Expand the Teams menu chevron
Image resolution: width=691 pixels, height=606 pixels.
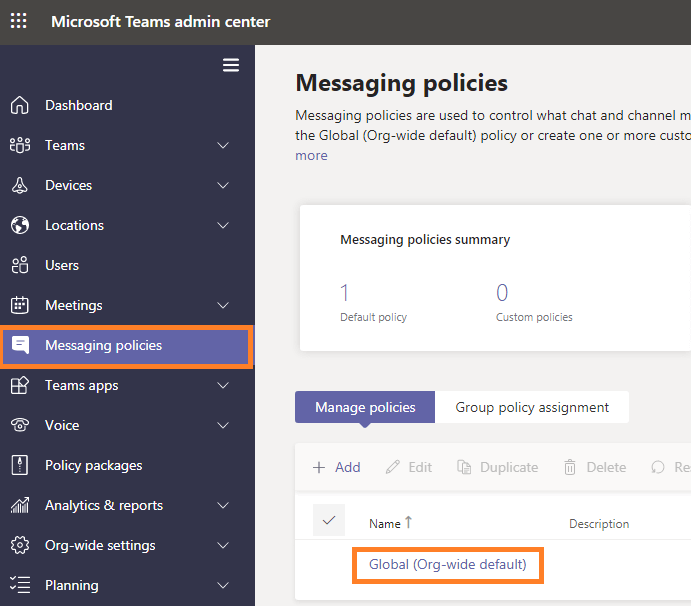[x=223, y=145]
